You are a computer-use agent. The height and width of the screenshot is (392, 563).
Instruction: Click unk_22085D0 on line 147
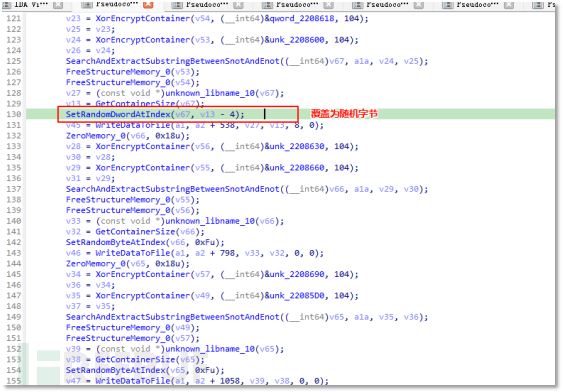point(297,296)
